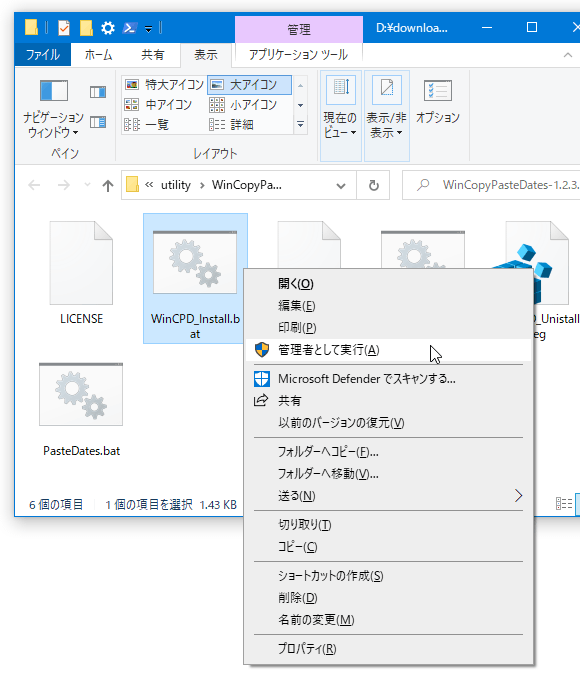Choose 開く(O) in context menu
This screenshot has height=678, width=580.
388,284
